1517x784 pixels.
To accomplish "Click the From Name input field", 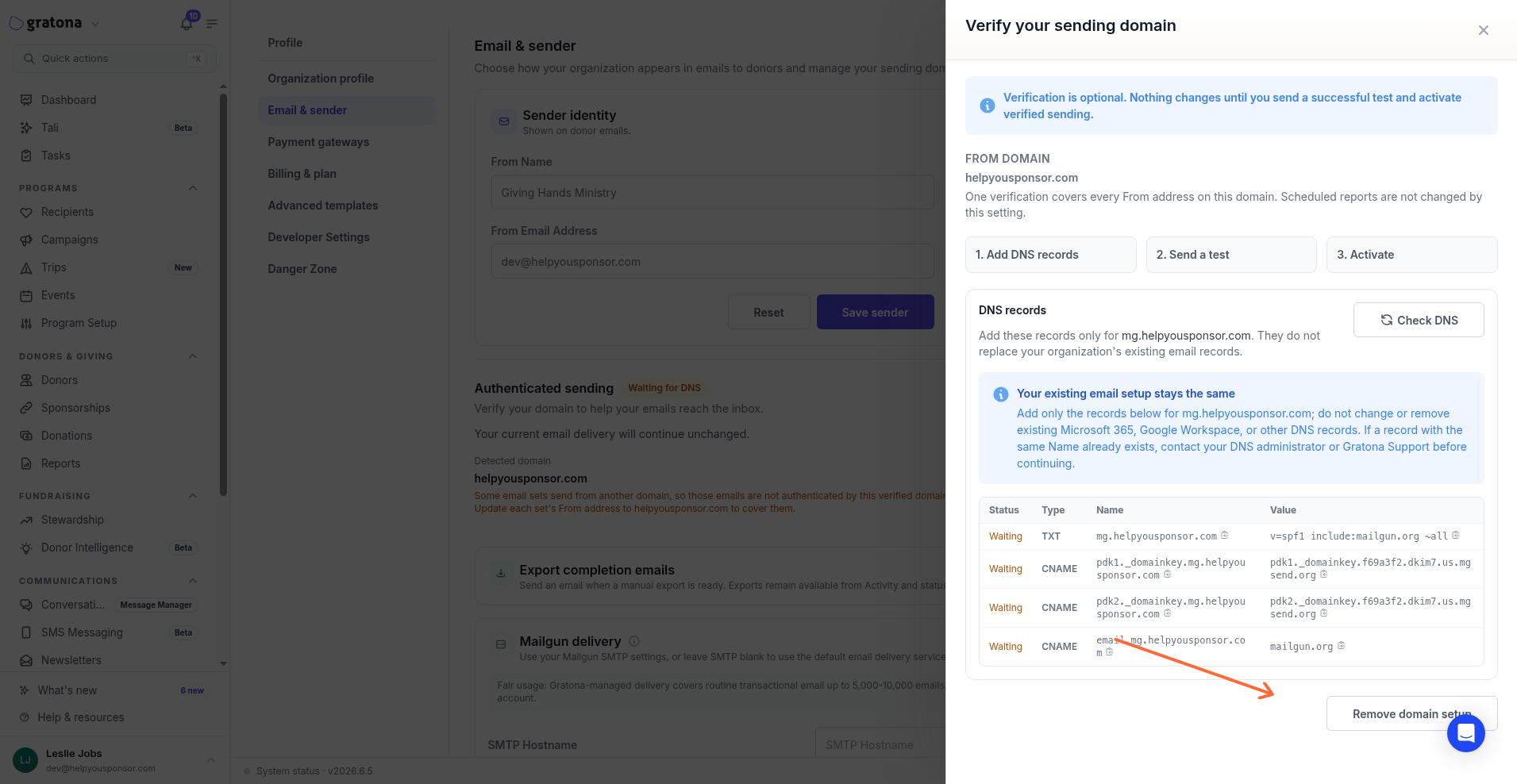I will click(x=712, y=192).
